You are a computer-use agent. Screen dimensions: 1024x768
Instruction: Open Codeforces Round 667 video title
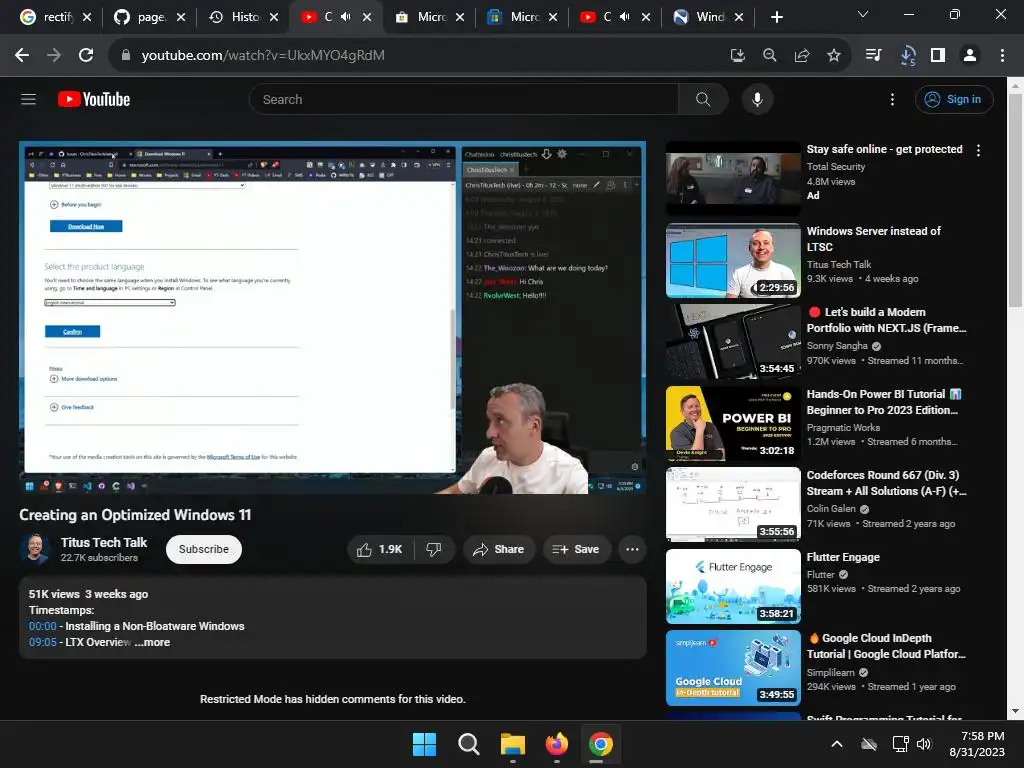tap(886, 483)
